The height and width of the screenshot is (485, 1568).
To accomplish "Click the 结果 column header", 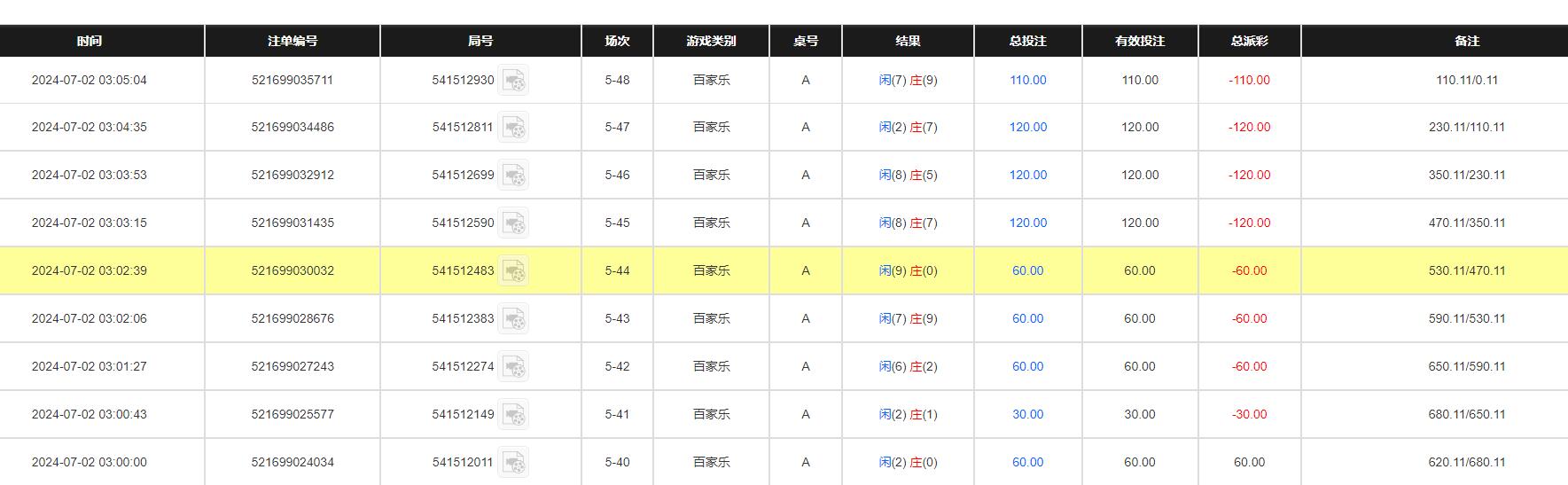I will (908, 41).
